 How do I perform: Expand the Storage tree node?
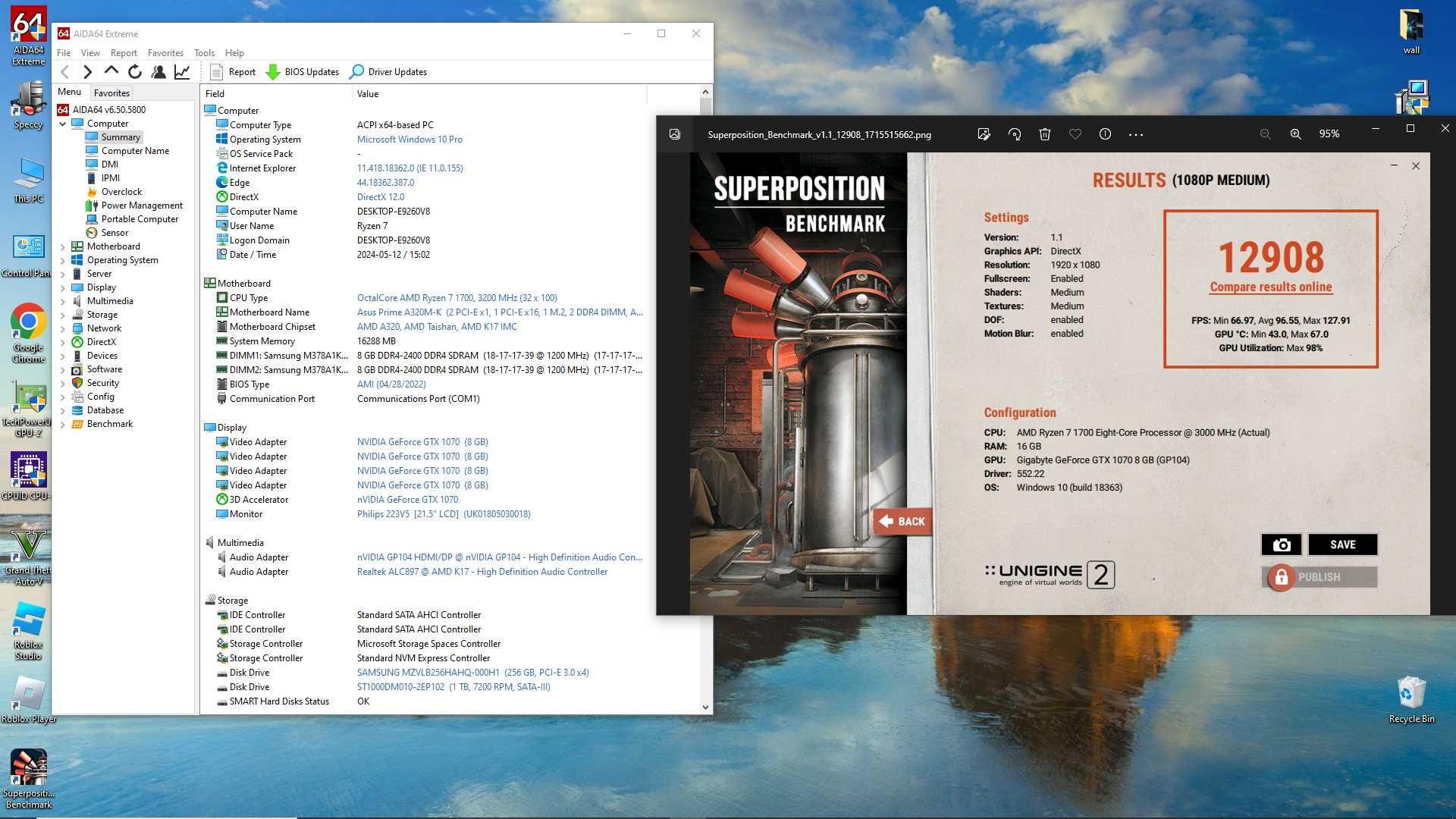tap(63, 315)
